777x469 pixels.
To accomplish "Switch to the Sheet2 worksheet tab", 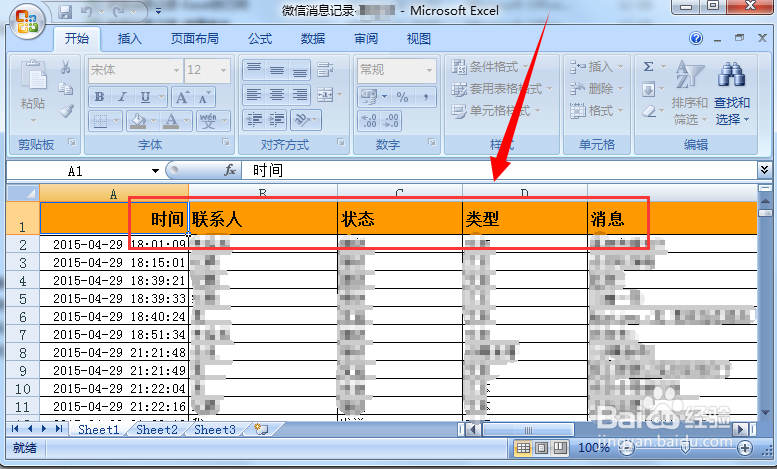I will (x=157, y=429).
